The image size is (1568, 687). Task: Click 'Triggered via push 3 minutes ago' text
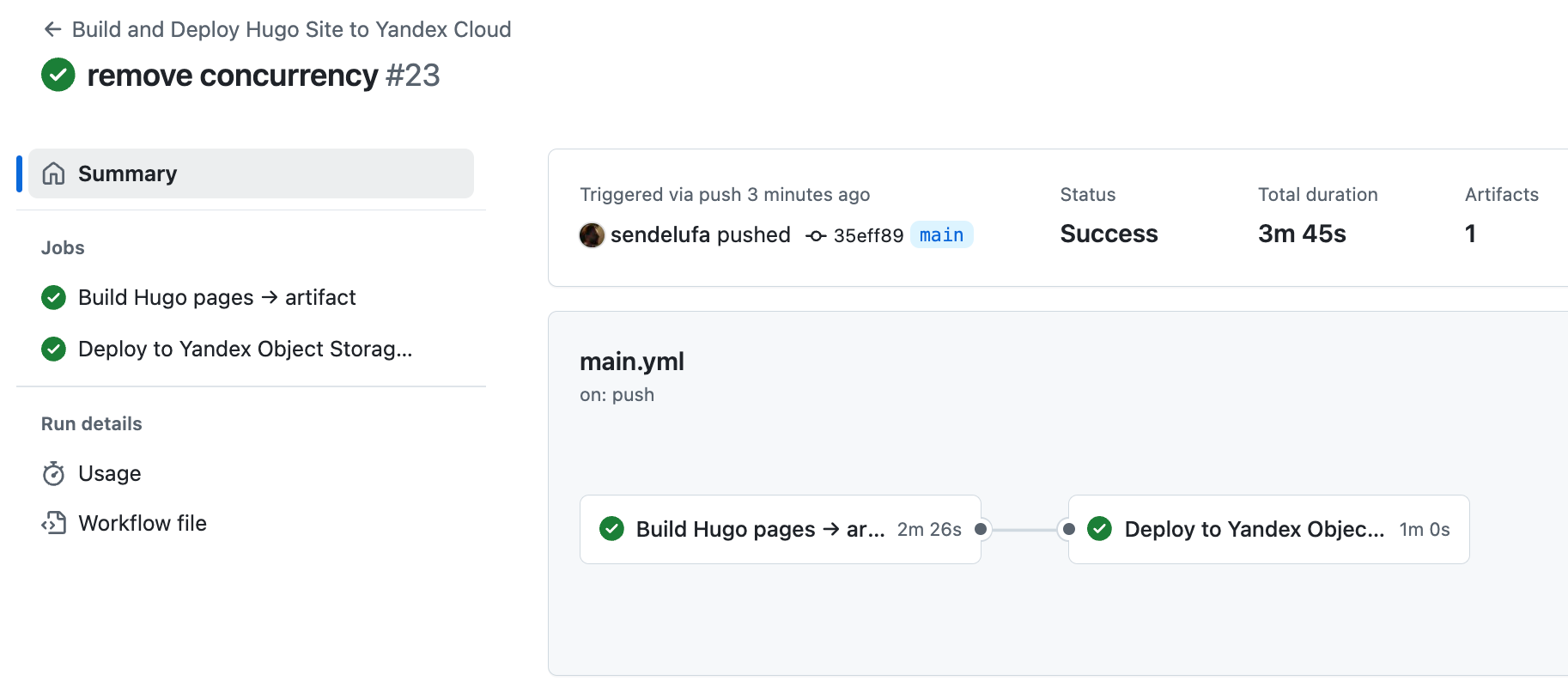725,195
